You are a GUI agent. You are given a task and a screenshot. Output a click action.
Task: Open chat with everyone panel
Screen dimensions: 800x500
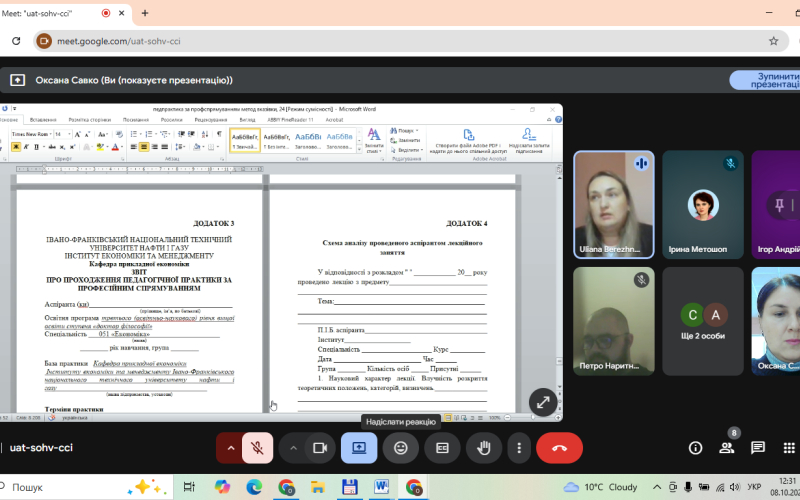758,448
